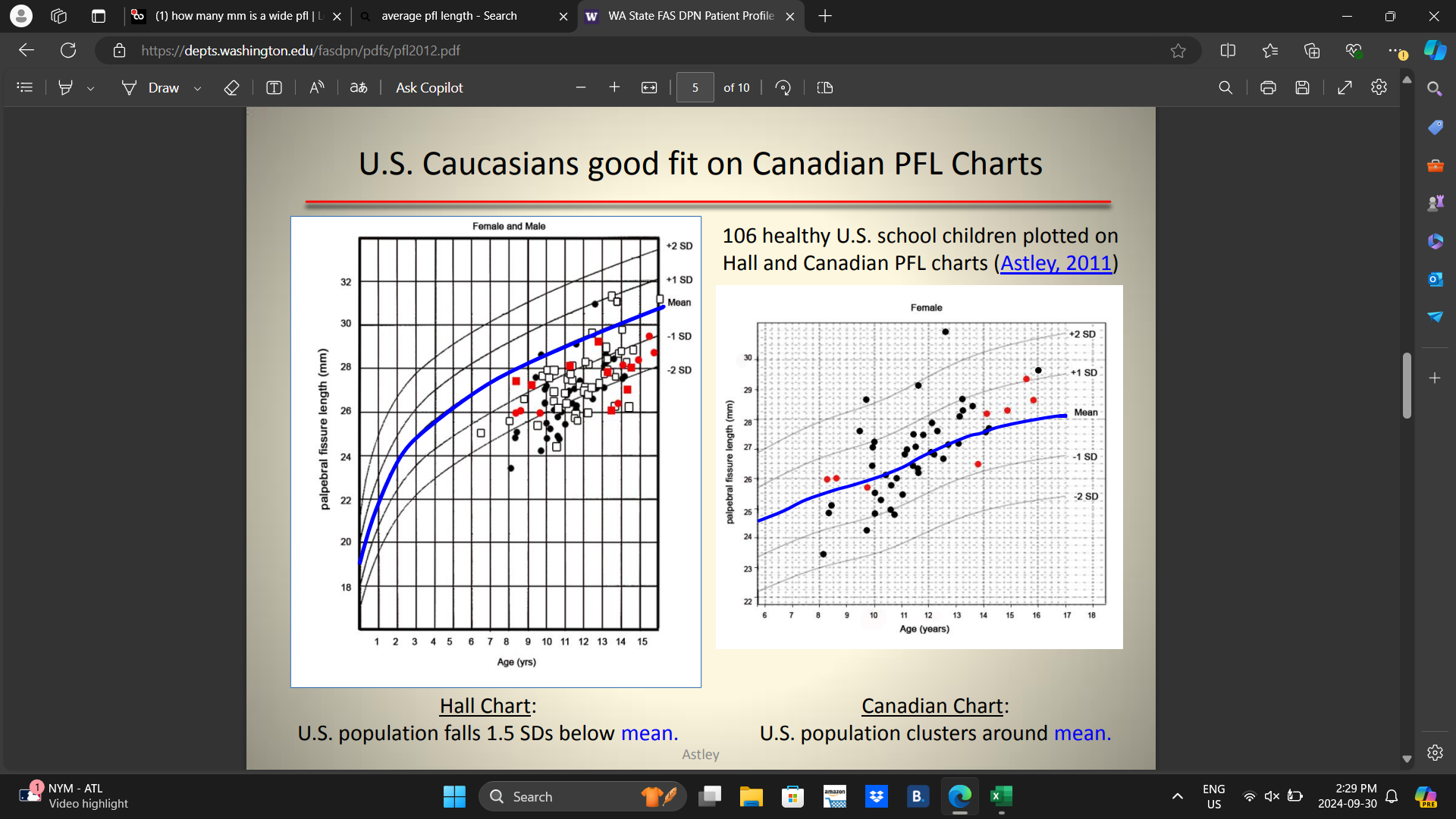The width and height of the screenshot is (1456, 819).
Task: Start Read aloud for the PDF
Action: 316,87
